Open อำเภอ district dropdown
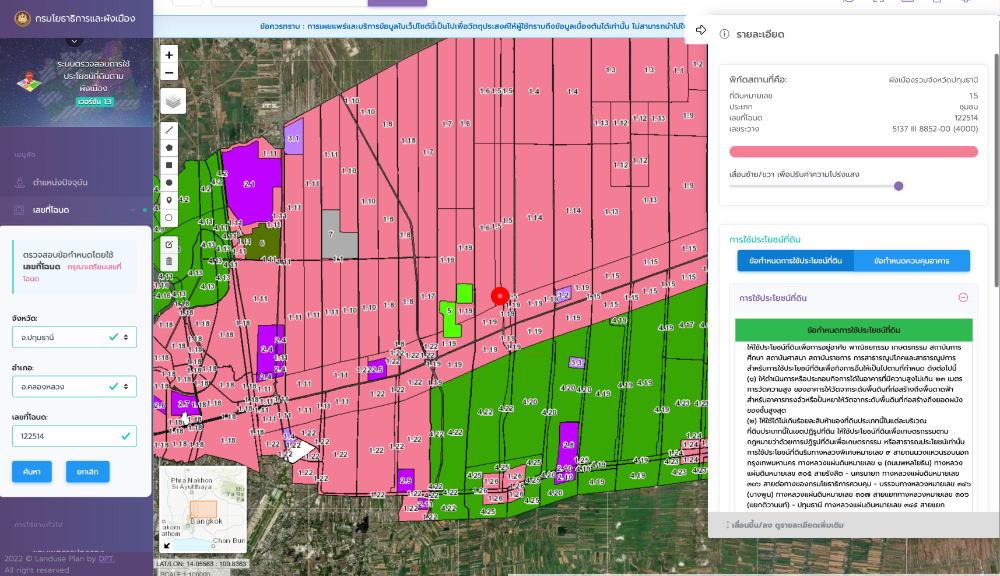The image size is (1000, 576). pos(74,387)
